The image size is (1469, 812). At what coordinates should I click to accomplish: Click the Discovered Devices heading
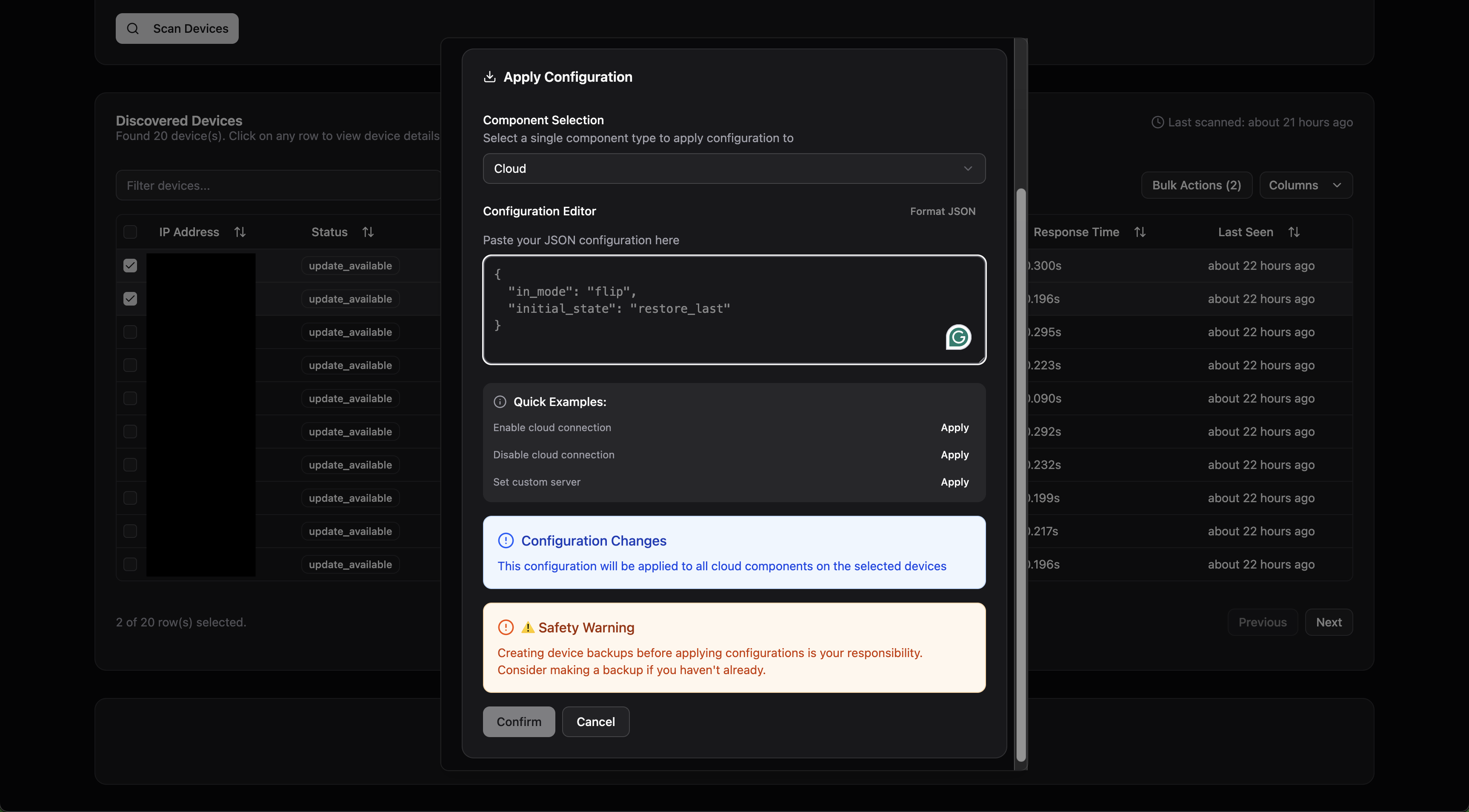pos(179,120)
